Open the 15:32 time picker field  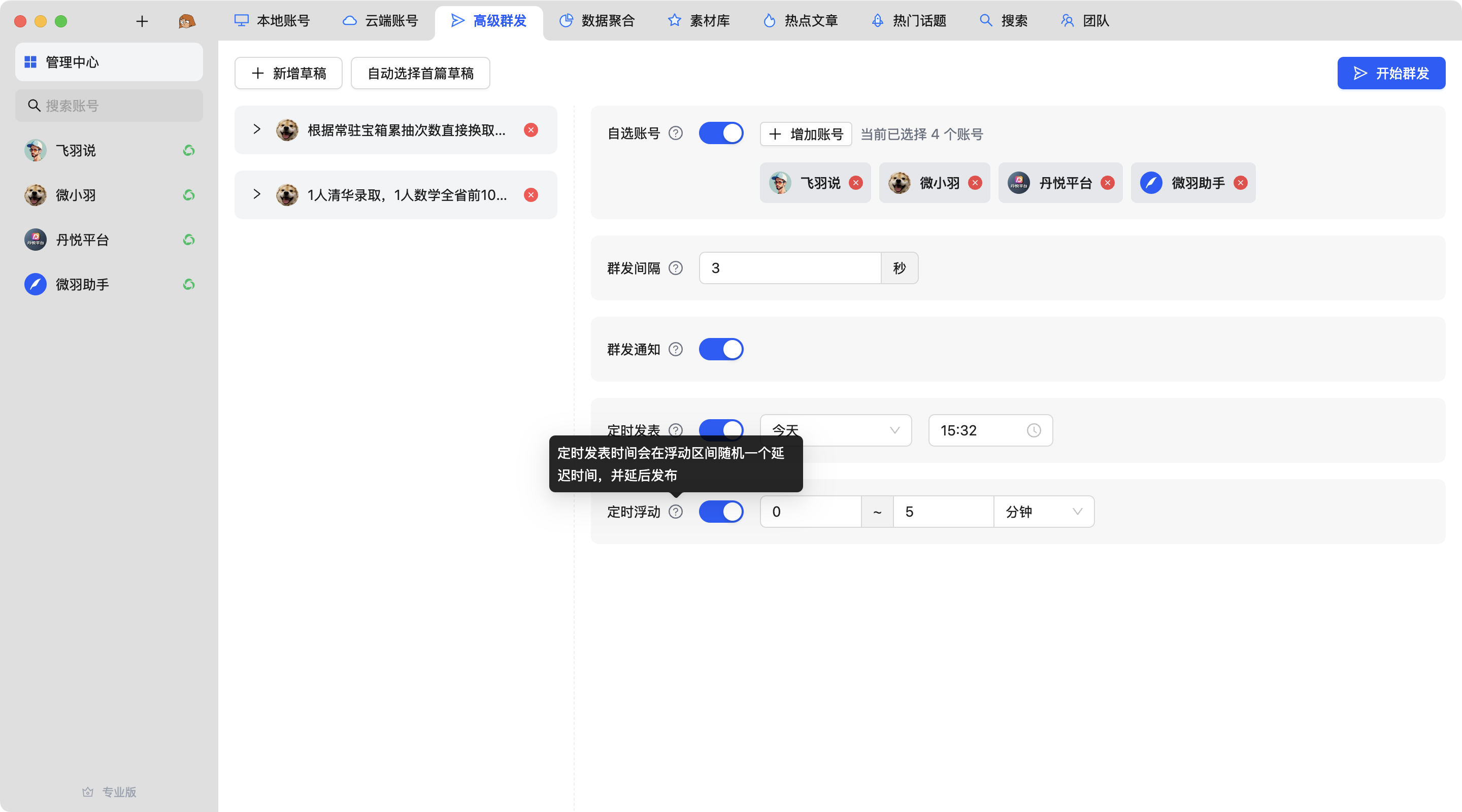[990, 430]
